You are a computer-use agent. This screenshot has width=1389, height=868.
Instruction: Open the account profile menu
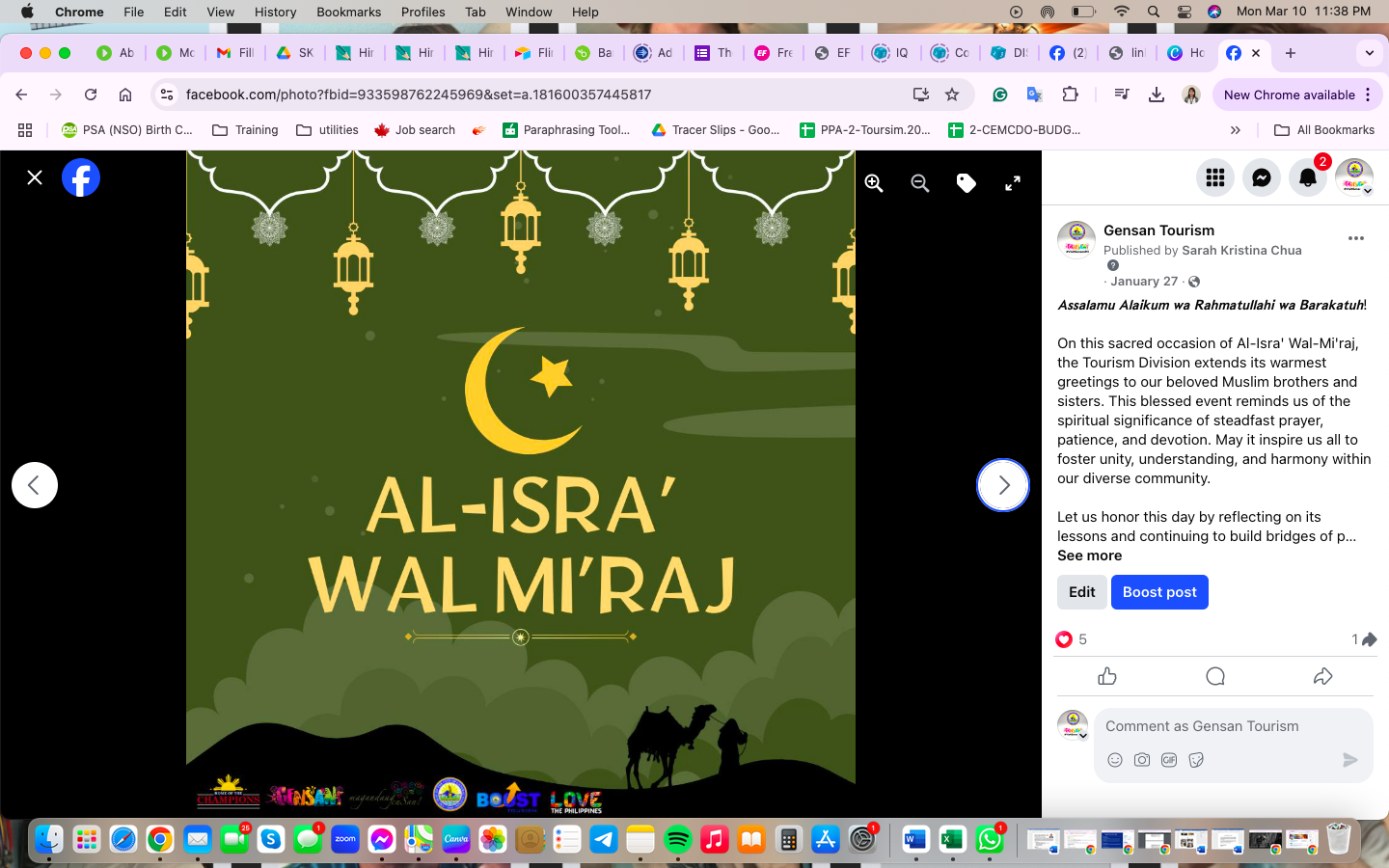[1354, 177]
